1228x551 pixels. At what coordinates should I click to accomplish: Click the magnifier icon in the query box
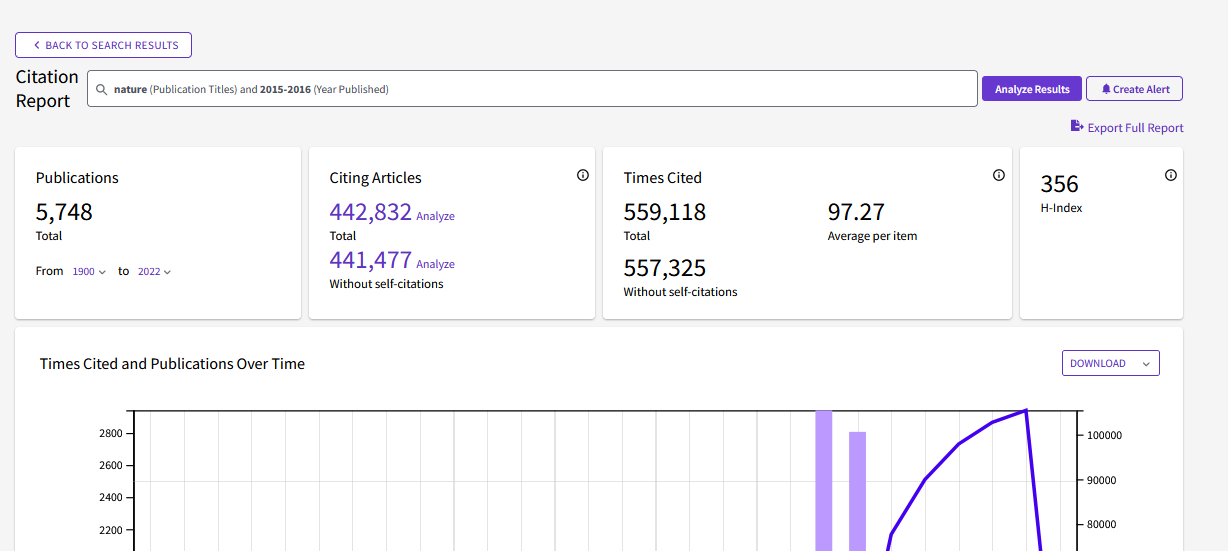[x=101, y=89]
